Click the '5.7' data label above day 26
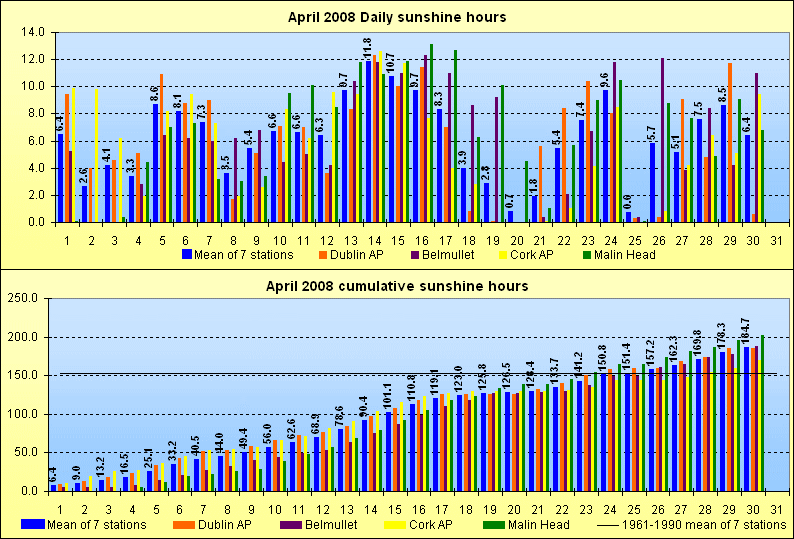Image resolution: width=794 pixels, height=539 pixels. 652,134
